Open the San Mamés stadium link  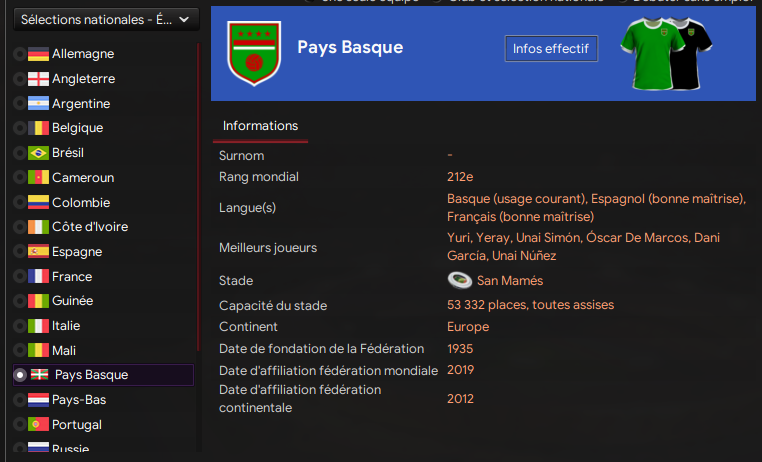pyautogui.click(x=509, y=281)
